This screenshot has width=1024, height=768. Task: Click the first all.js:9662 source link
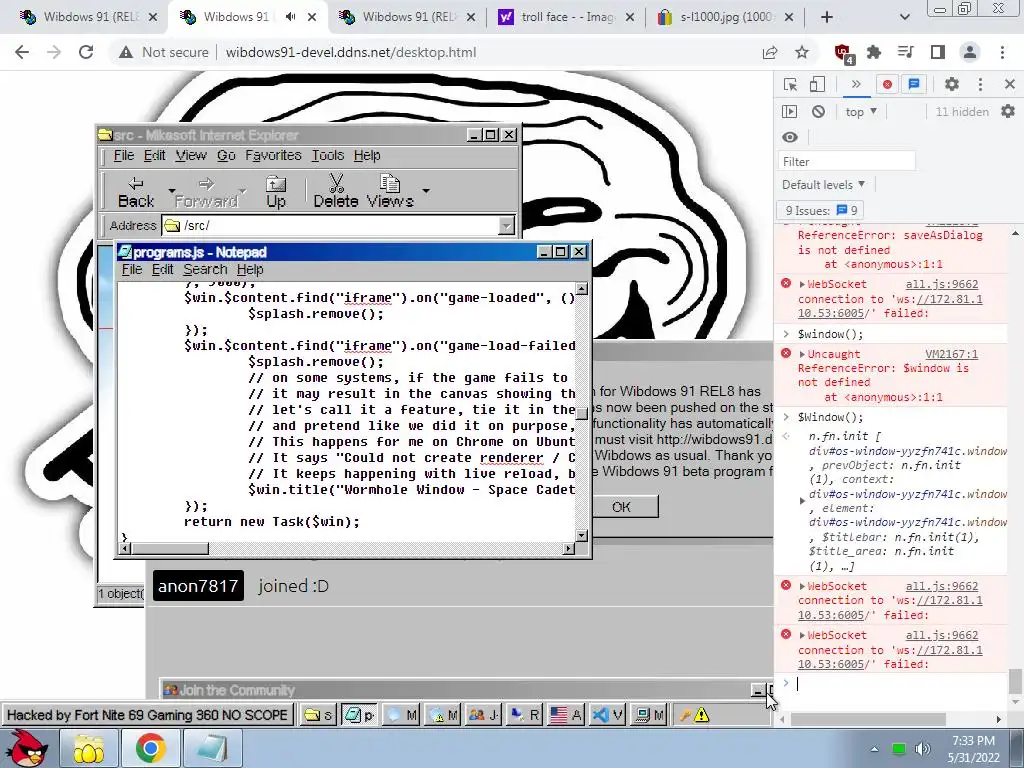click(942, 284)
